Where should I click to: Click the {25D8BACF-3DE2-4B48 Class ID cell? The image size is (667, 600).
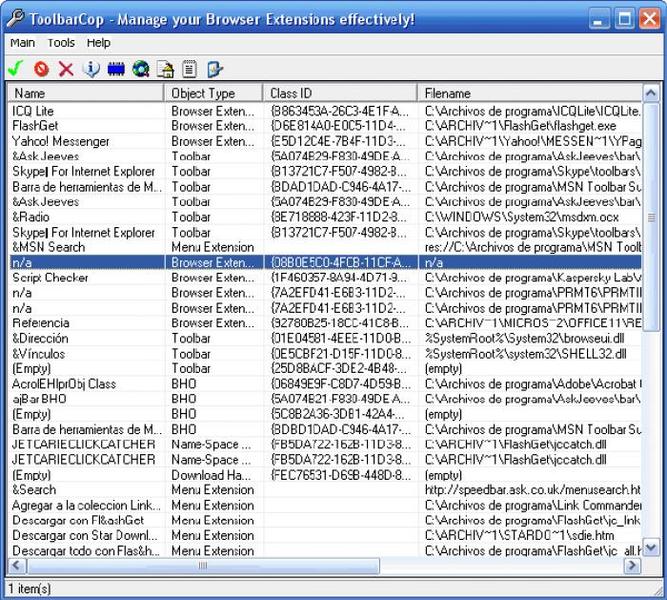(338, 369)
